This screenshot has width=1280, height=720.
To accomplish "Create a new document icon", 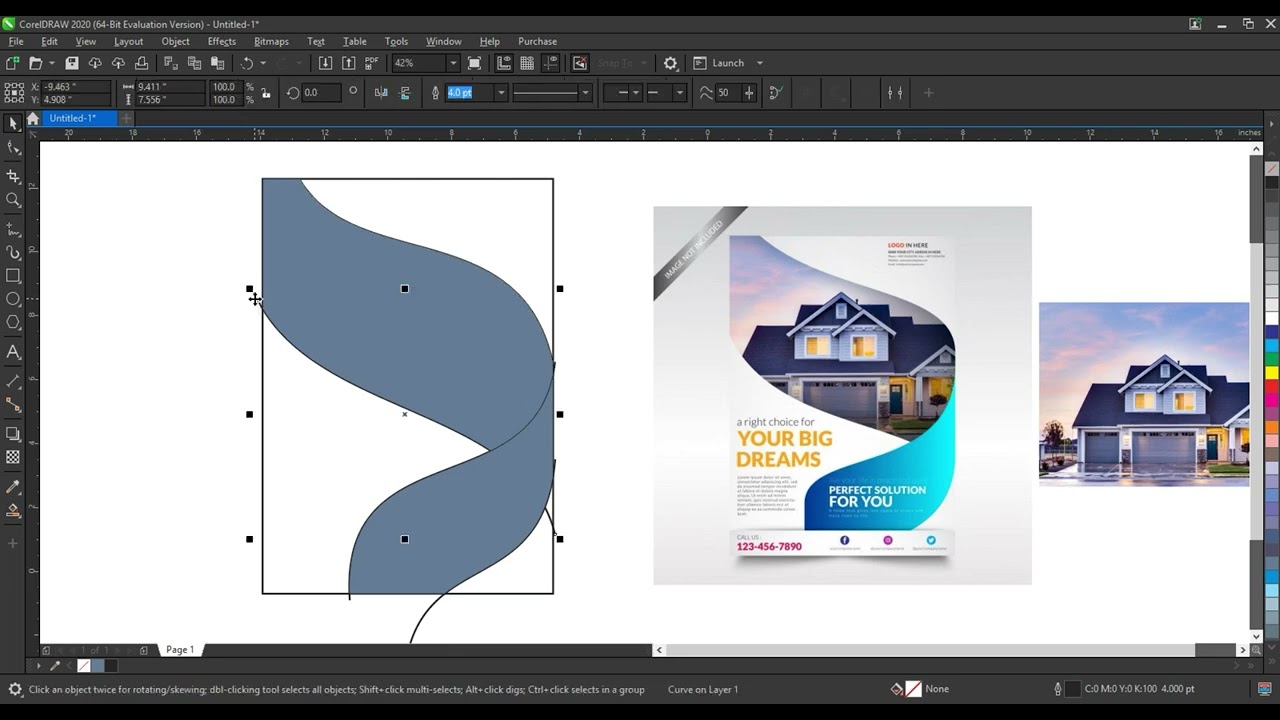I will tap(12, 63).
